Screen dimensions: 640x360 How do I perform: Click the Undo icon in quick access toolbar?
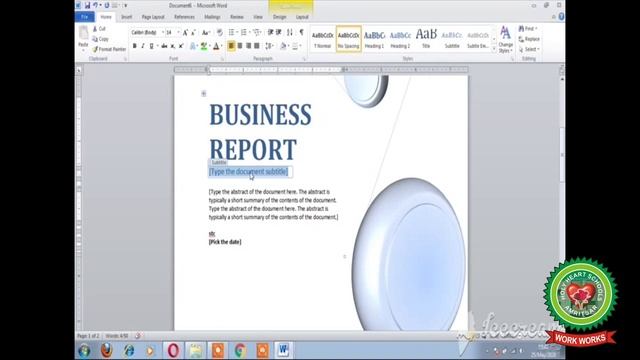pos(95,5)
